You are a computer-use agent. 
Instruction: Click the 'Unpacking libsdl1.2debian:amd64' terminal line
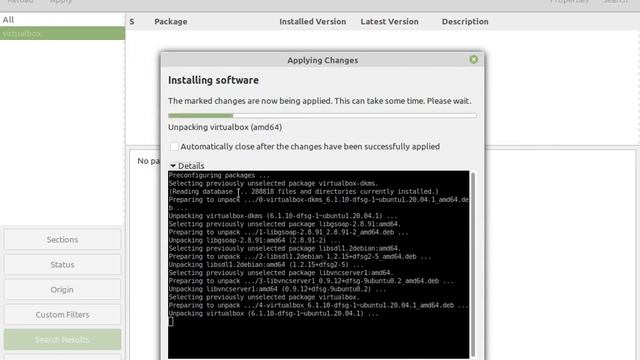coord(266,264)
